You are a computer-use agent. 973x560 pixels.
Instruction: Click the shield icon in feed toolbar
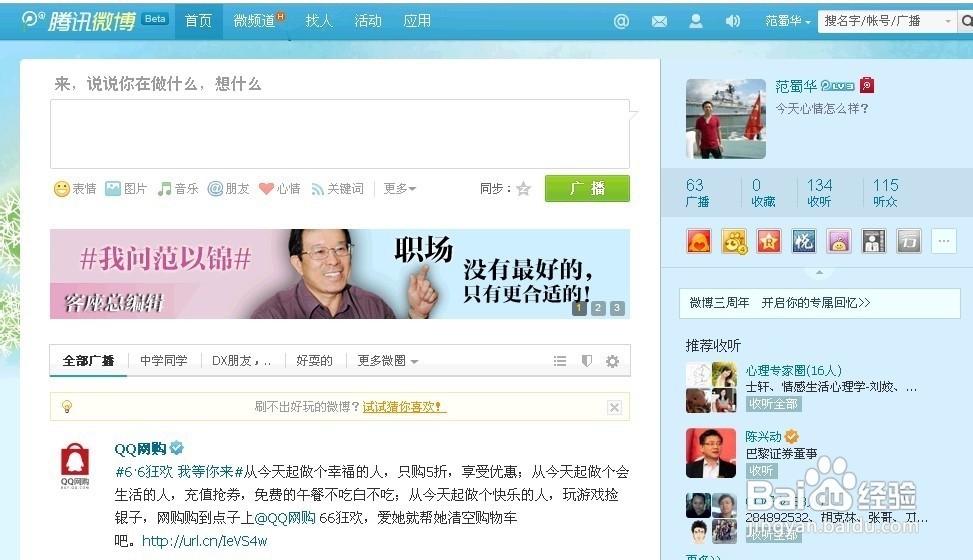[586, 361]
